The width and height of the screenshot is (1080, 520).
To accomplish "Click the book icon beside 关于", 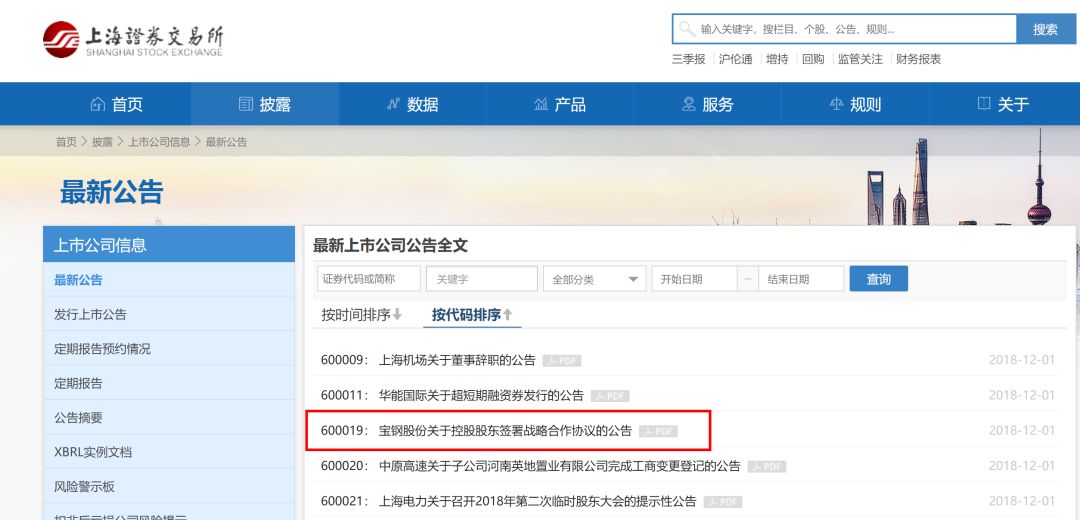I will [984, 104].
